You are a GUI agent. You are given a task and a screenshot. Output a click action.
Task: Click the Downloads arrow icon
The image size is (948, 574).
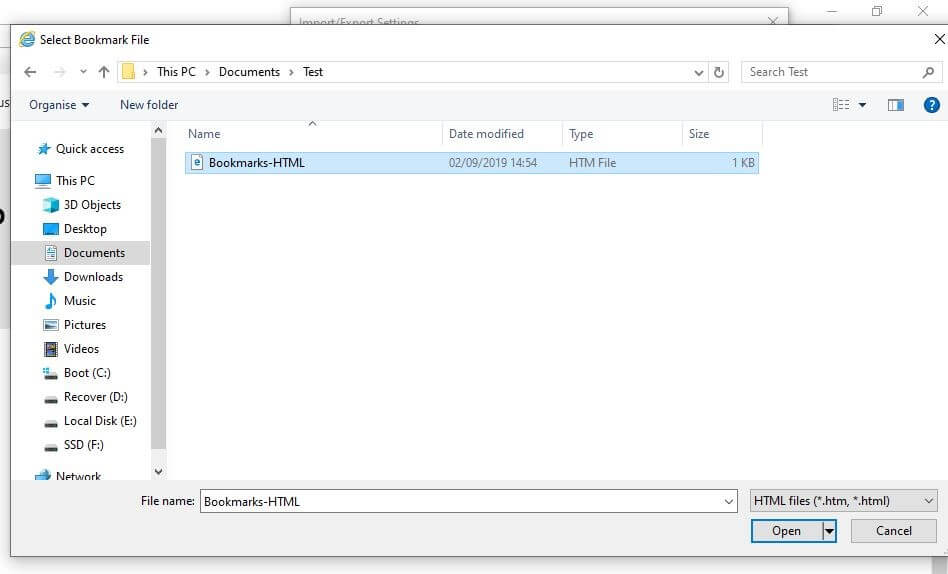[51, 277]
